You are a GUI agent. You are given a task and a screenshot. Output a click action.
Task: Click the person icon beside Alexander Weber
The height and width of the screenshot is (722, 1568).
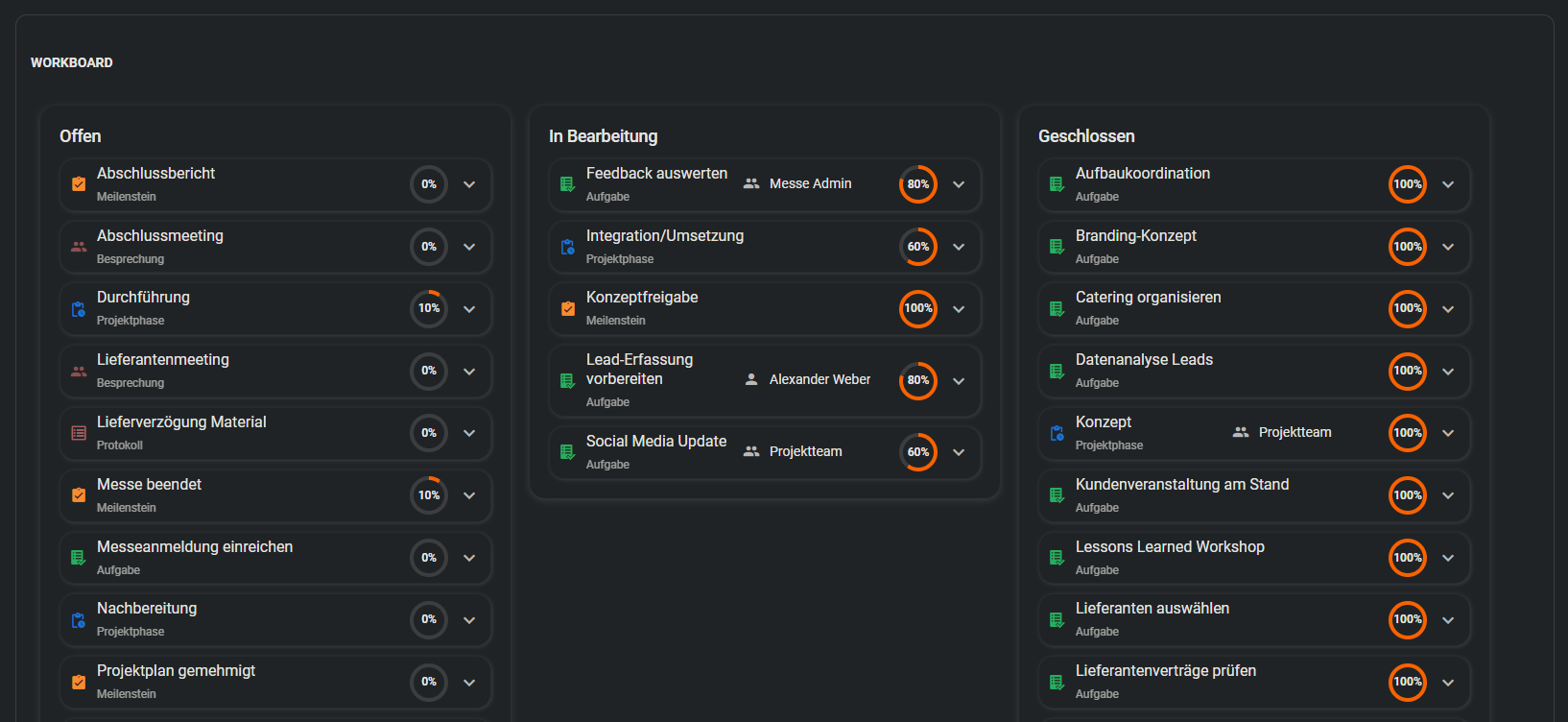point(751,379)
